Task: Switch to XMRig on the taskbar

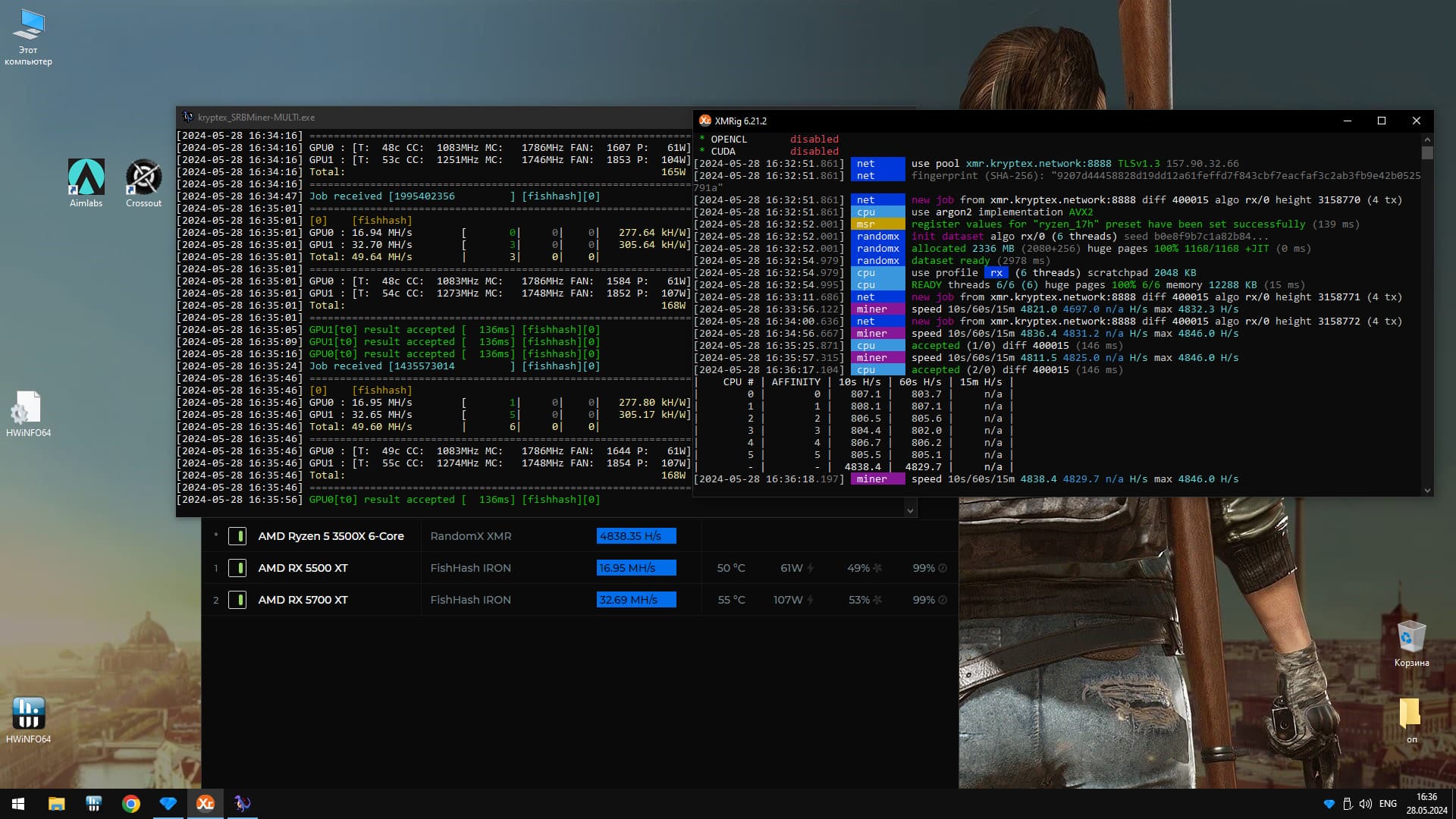Action: coord(205,804)
